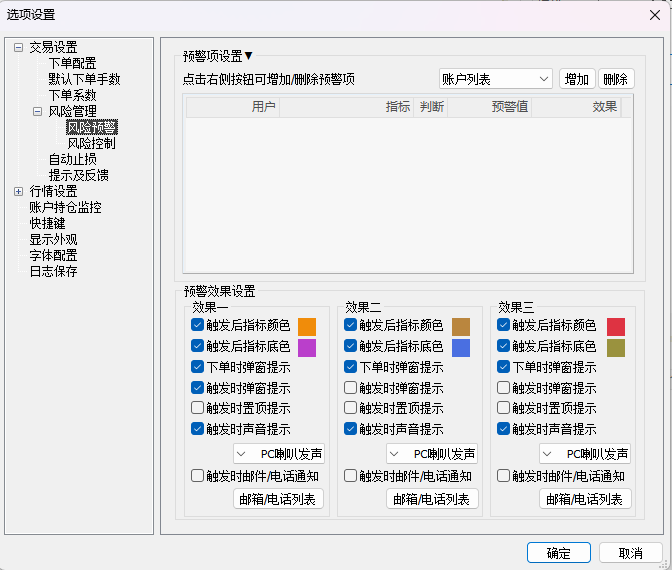Viewport: 672px width, 570px height.
Task: Enable 效果三 触发时弹窗提示
Action: (x=504, y=387)
